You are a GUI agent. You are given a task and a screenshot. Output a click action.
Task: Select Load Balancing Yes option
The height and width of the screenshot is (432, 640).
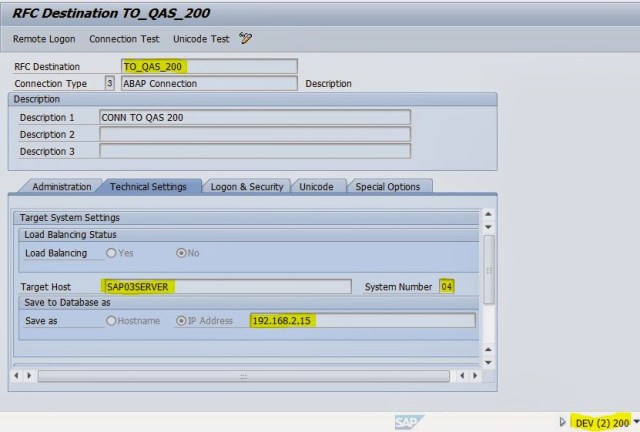(x=111, y=253)
